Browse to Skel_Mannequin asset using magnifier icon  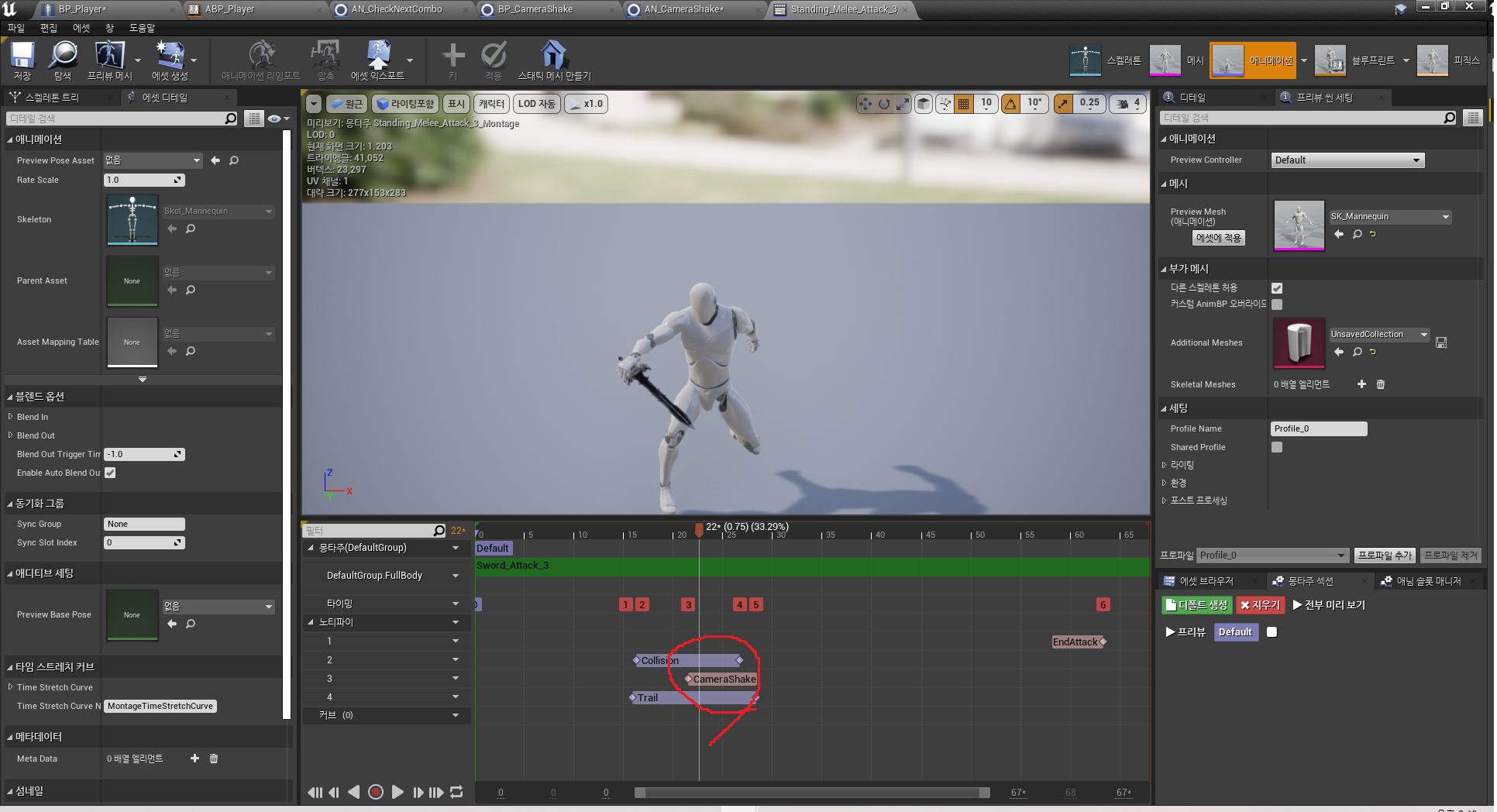[191, 229]
